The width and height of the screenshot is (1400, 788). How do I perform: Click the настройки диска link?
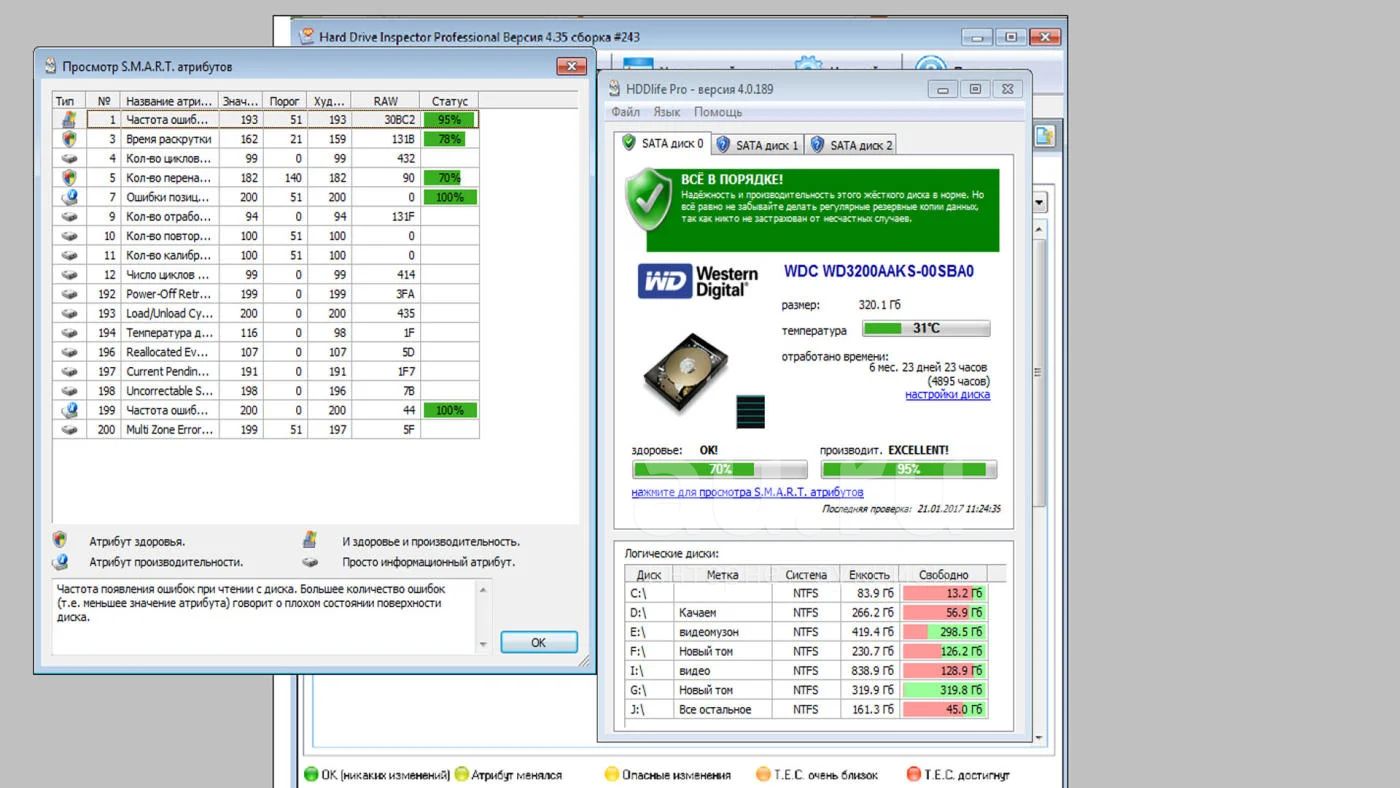coord(947,394)
